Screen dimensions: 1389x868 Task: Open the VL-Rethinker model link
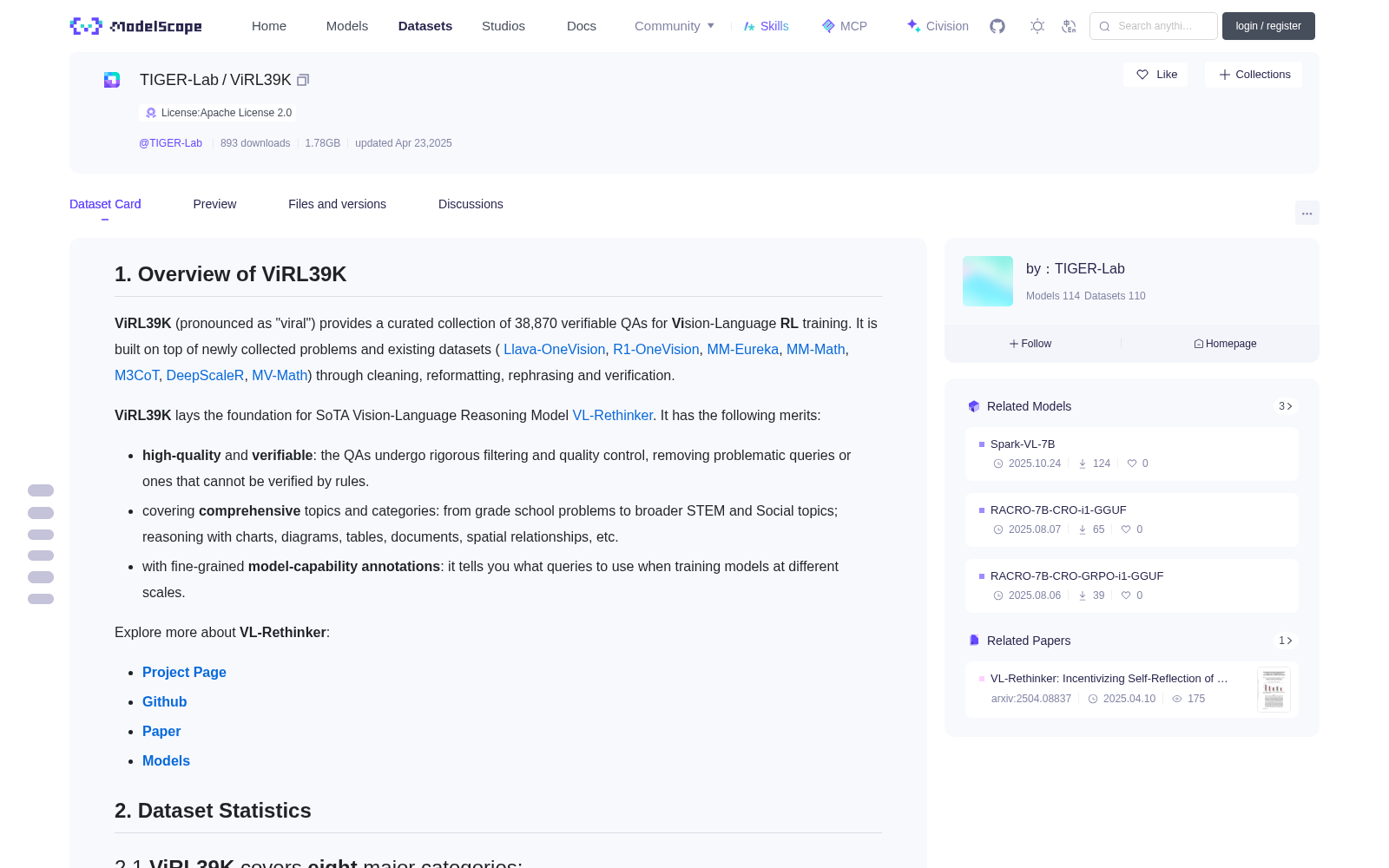pos(613,415)
